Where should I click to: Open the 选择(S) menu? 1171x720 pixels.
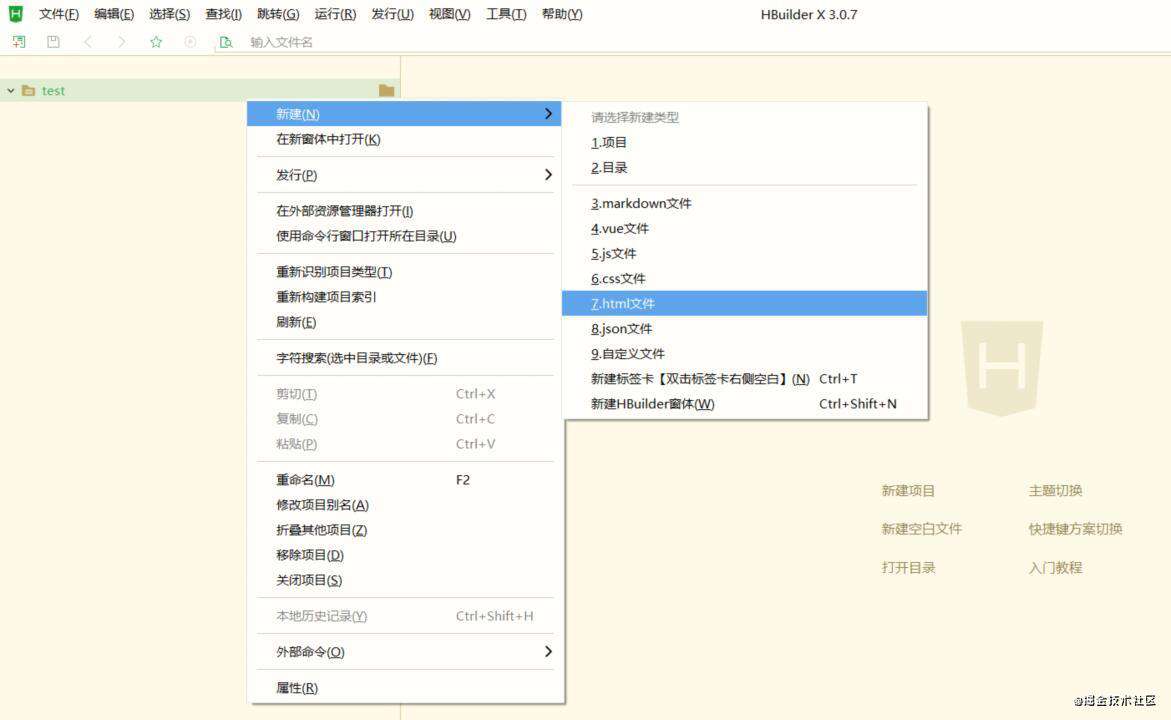click(x=170, y=14)
